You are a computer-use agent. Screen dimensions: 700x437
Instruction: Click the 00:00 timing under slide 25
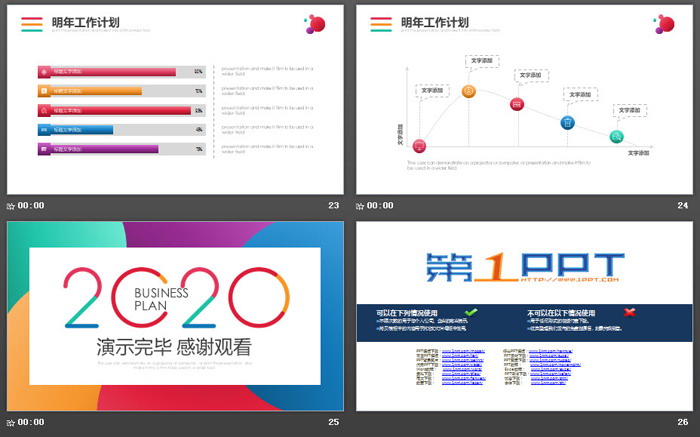point(31,422)
